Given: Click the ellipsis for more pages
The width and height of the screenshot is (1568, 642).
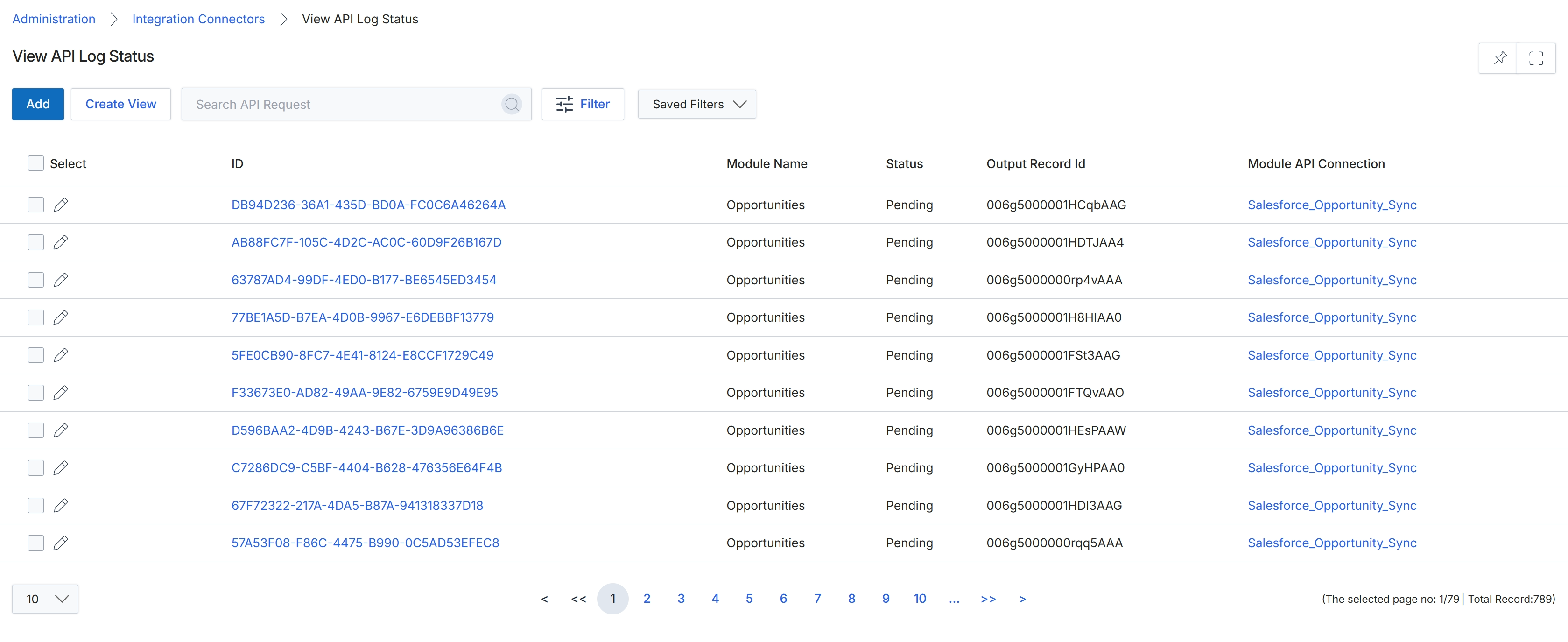Looking at the screenshot, I should [x=954, y=599].
